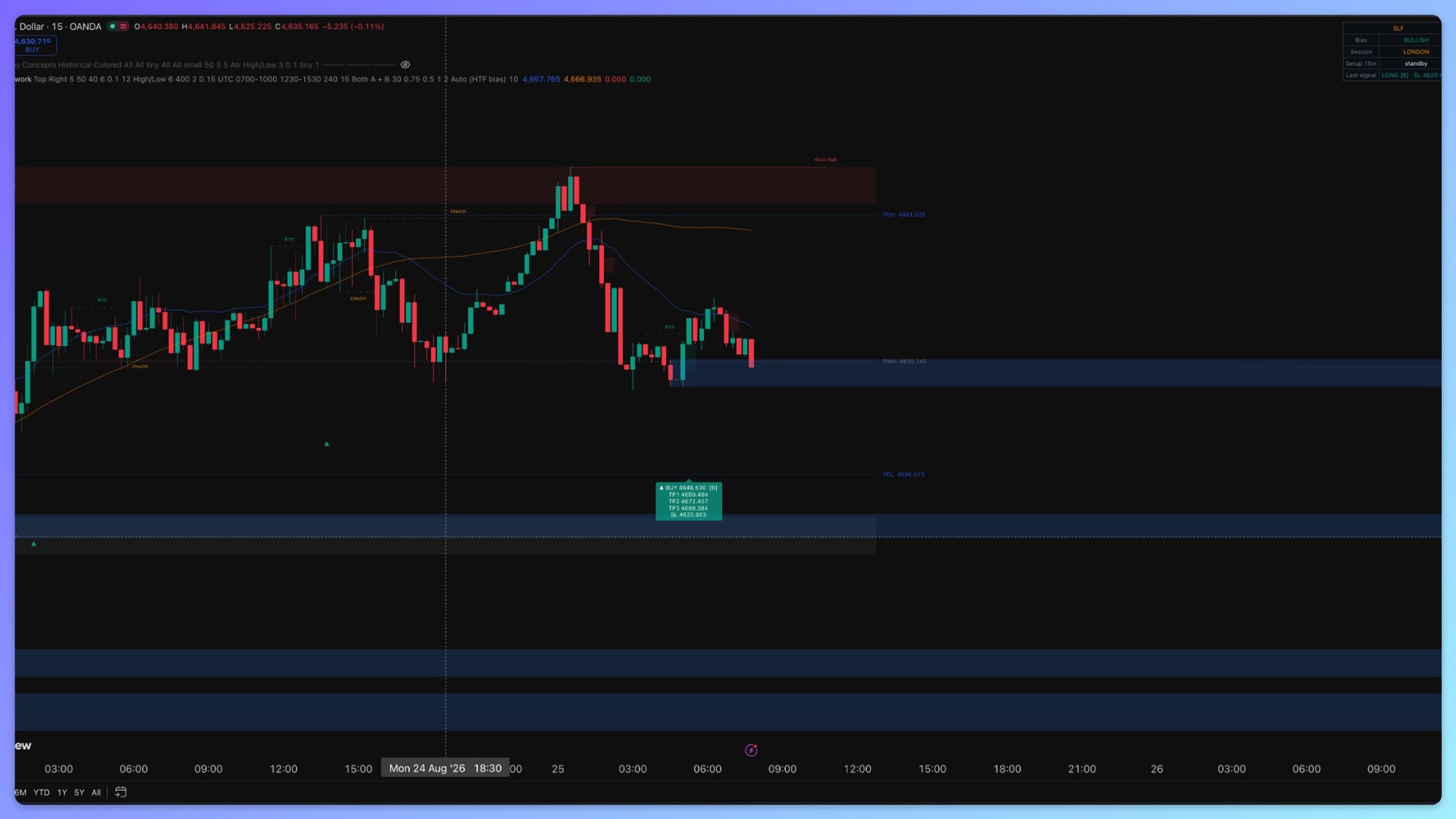Select the YTD date range
This screenshot has width=1456, height=819.
click(x=42, y=792)
